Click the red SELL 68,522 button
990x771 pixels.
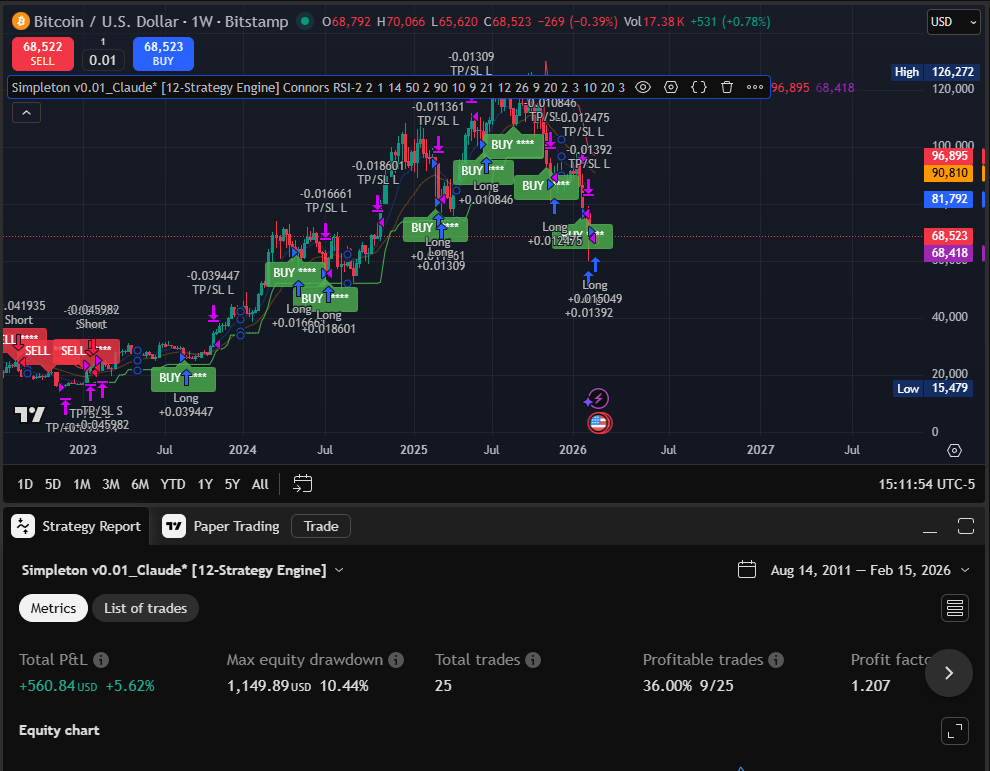point(43,53)
